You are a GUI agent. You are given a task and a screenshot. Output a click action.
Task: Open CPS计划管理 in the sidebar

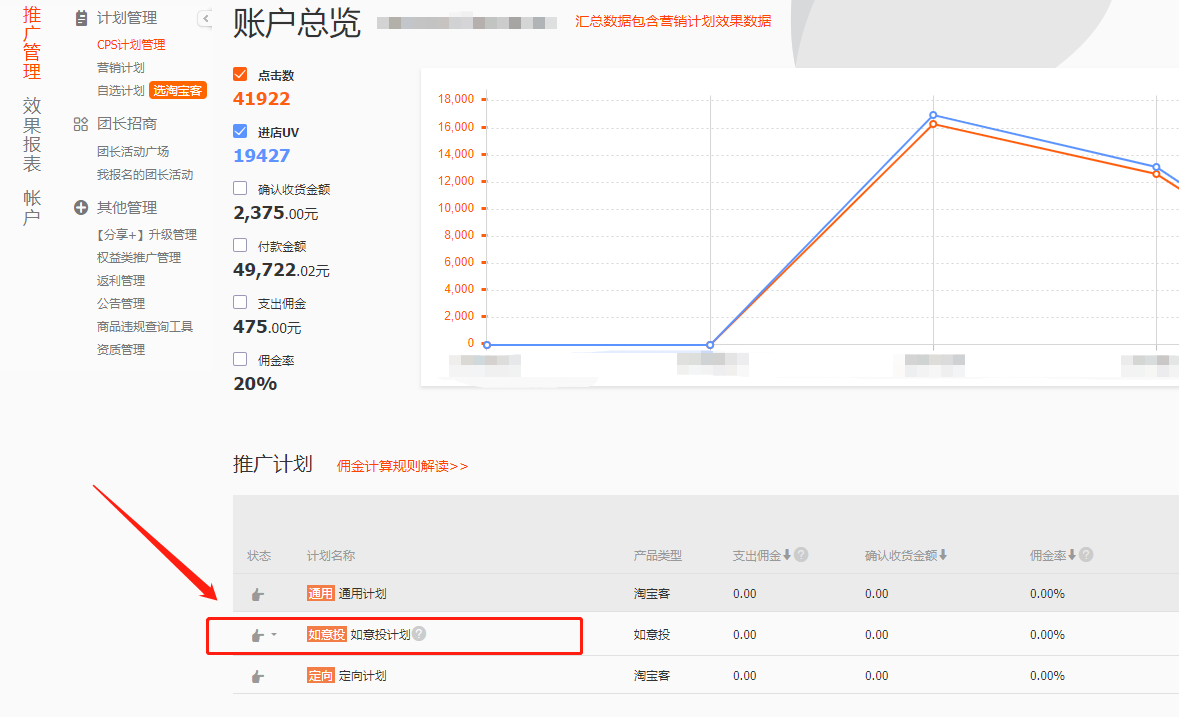131,44
